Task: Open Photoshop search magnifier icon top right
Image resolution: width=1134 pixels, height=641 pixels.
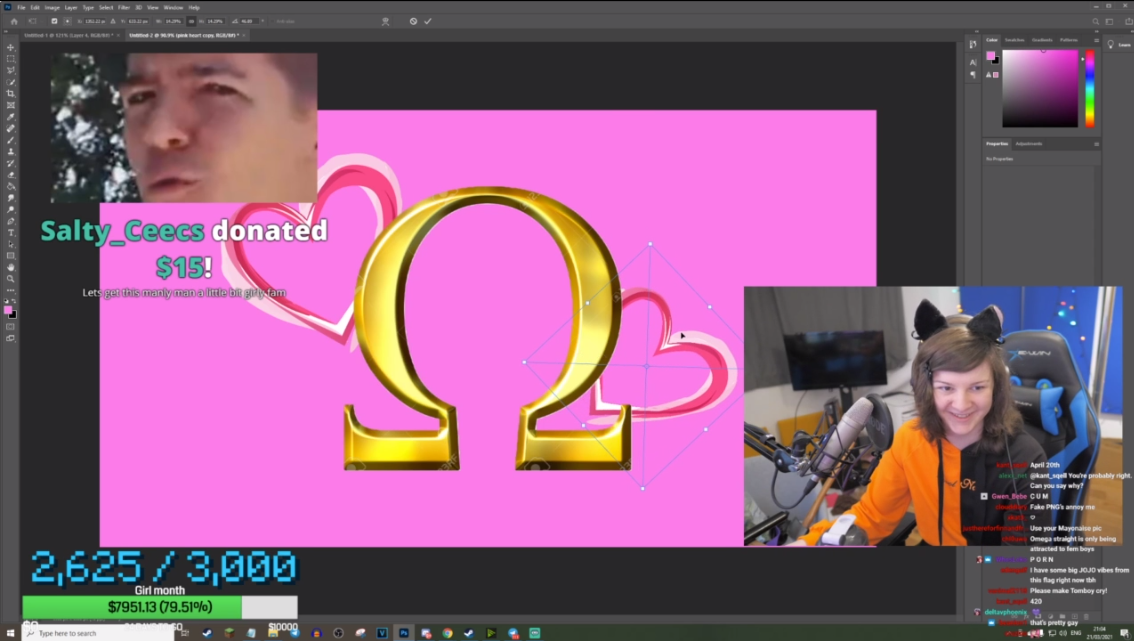Action: click(1096, 22)
